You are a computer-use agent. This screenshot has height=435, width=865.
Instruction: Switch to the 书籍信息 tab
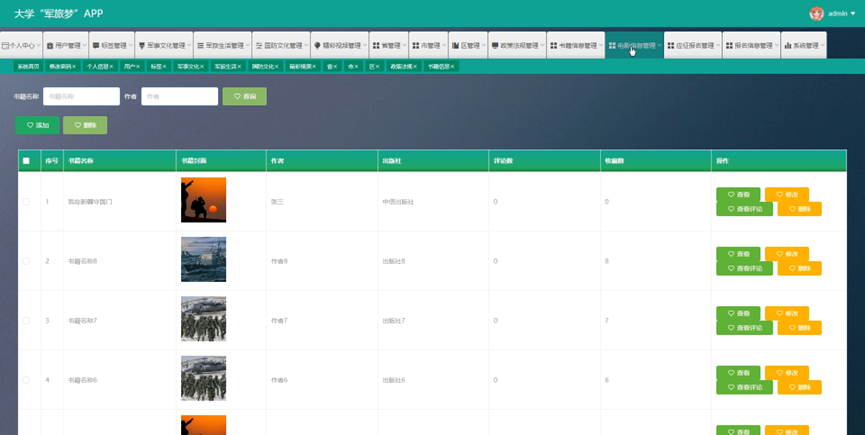tap(441, 67)
